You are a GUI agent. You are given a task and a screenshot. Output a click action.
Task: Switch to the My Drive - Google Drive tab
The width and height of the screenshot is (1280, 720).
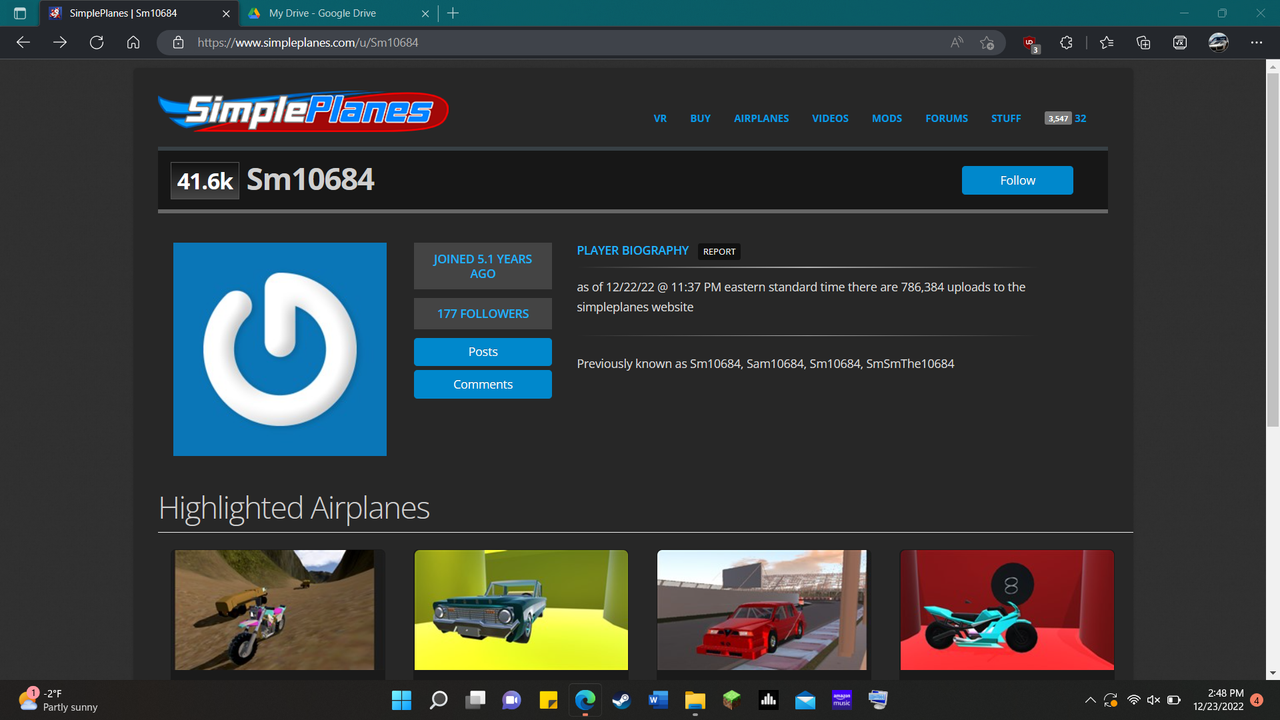pyautogui.click(x=337, y=13)
